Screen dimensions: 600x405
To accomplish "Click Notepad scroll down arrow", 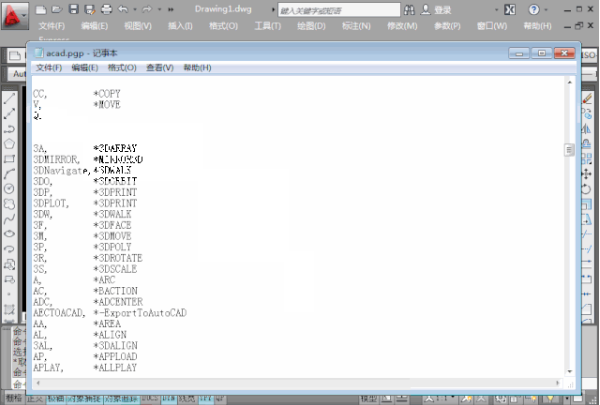I will point(569,371).
